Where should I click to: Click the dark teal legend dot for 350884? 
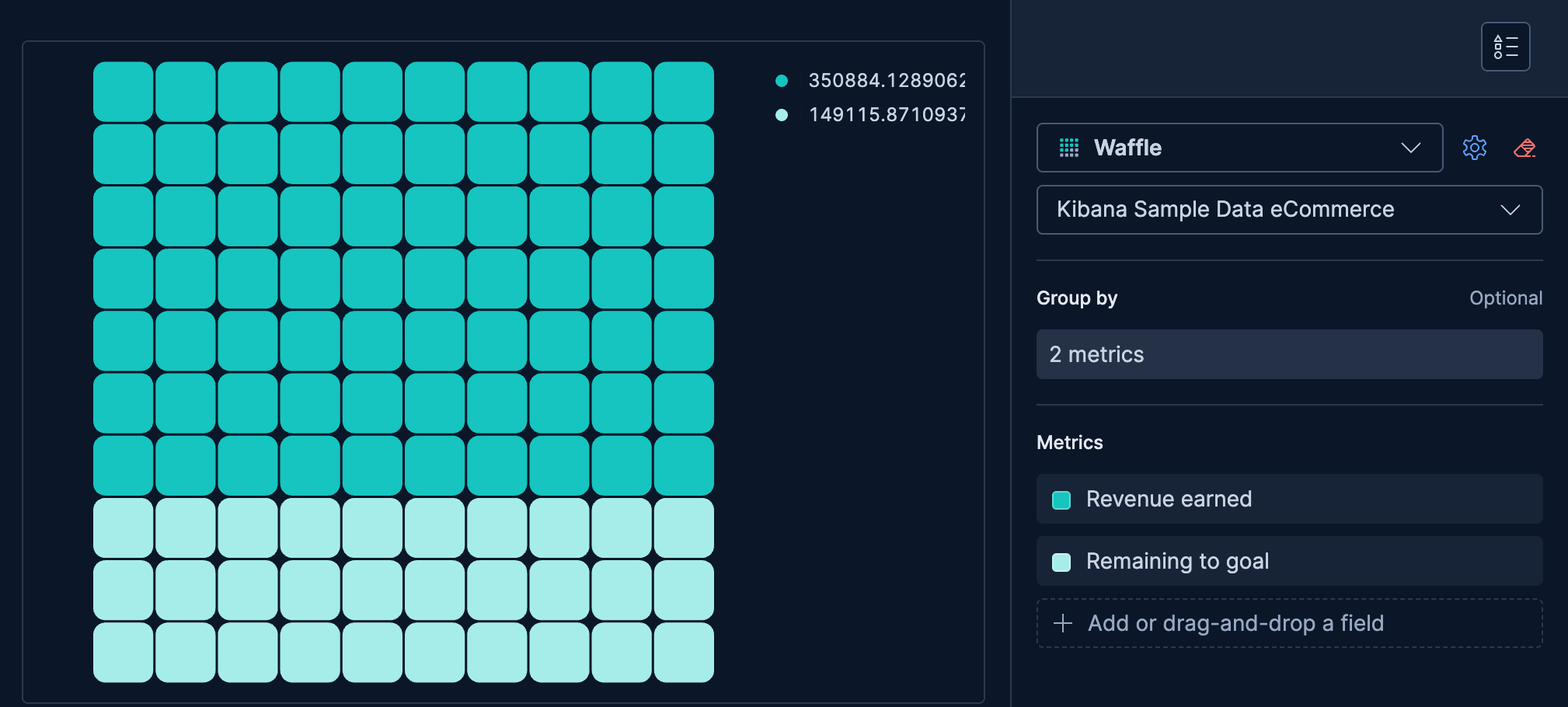pos(782,81)
